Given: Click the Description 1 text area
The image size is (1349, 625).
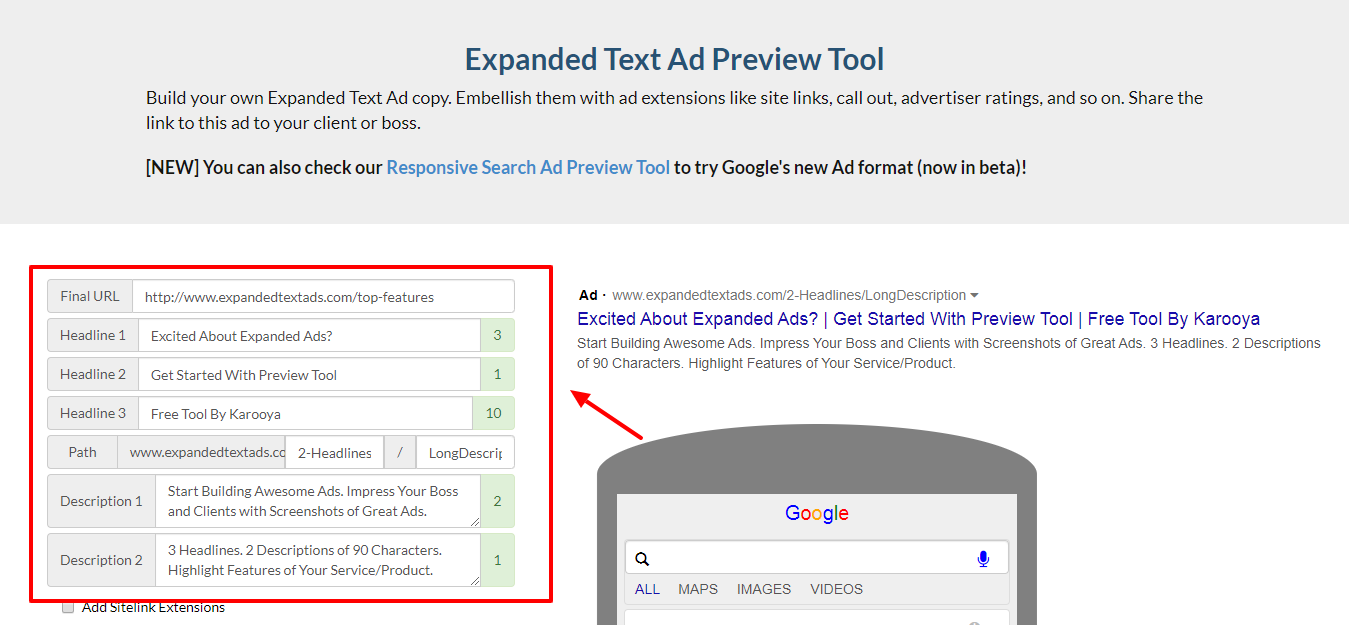Looking at the screenshot, I should pyautogui.click(x=318, y=501).
